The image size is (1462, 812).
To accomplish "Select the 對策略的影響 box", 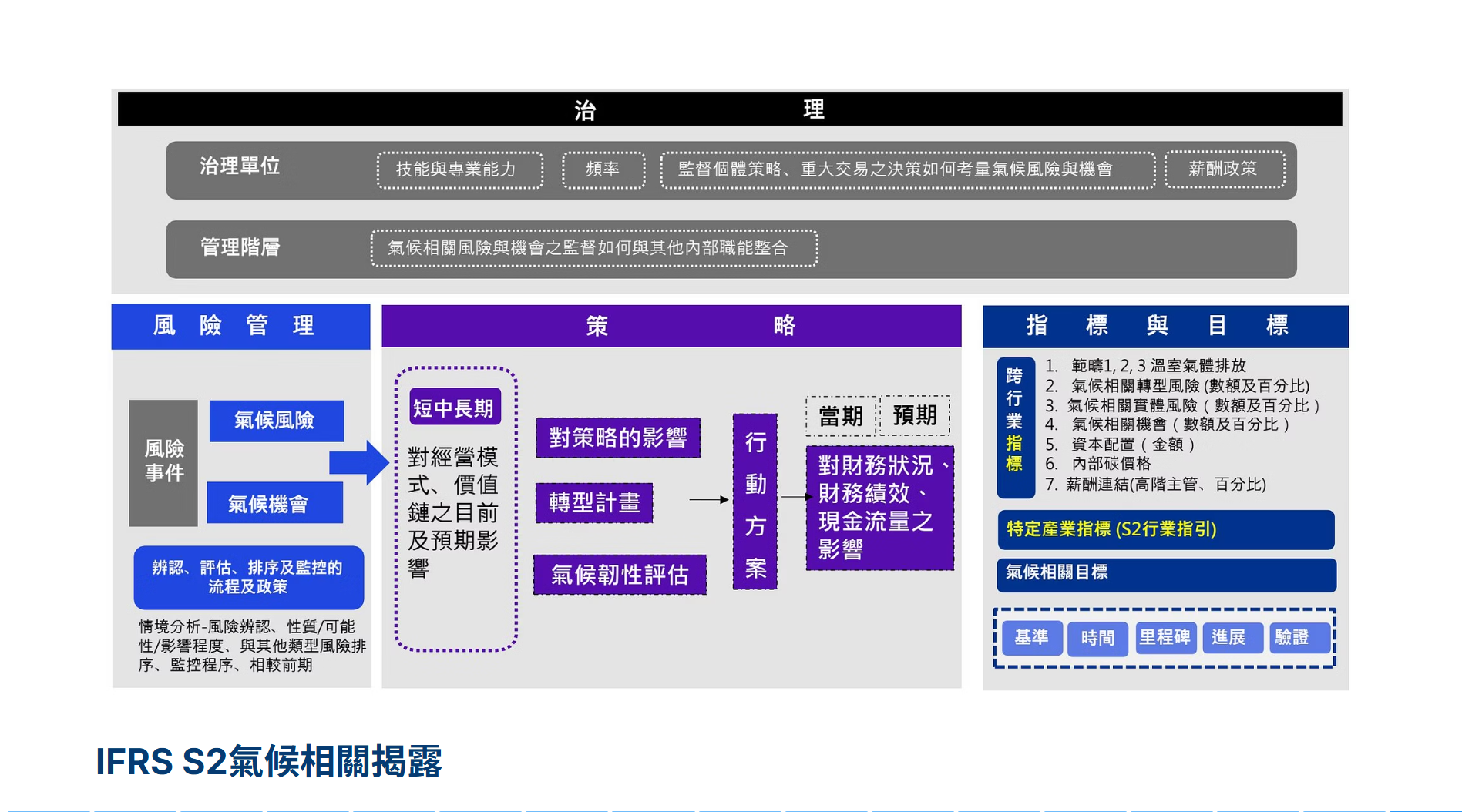I will (618, 438).
